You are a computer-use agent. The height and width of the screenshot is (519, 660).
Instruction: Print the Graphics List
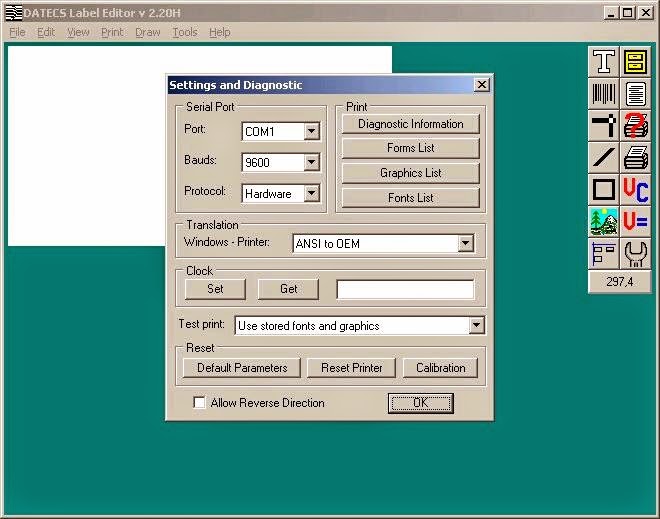click(x=410, y=173)
